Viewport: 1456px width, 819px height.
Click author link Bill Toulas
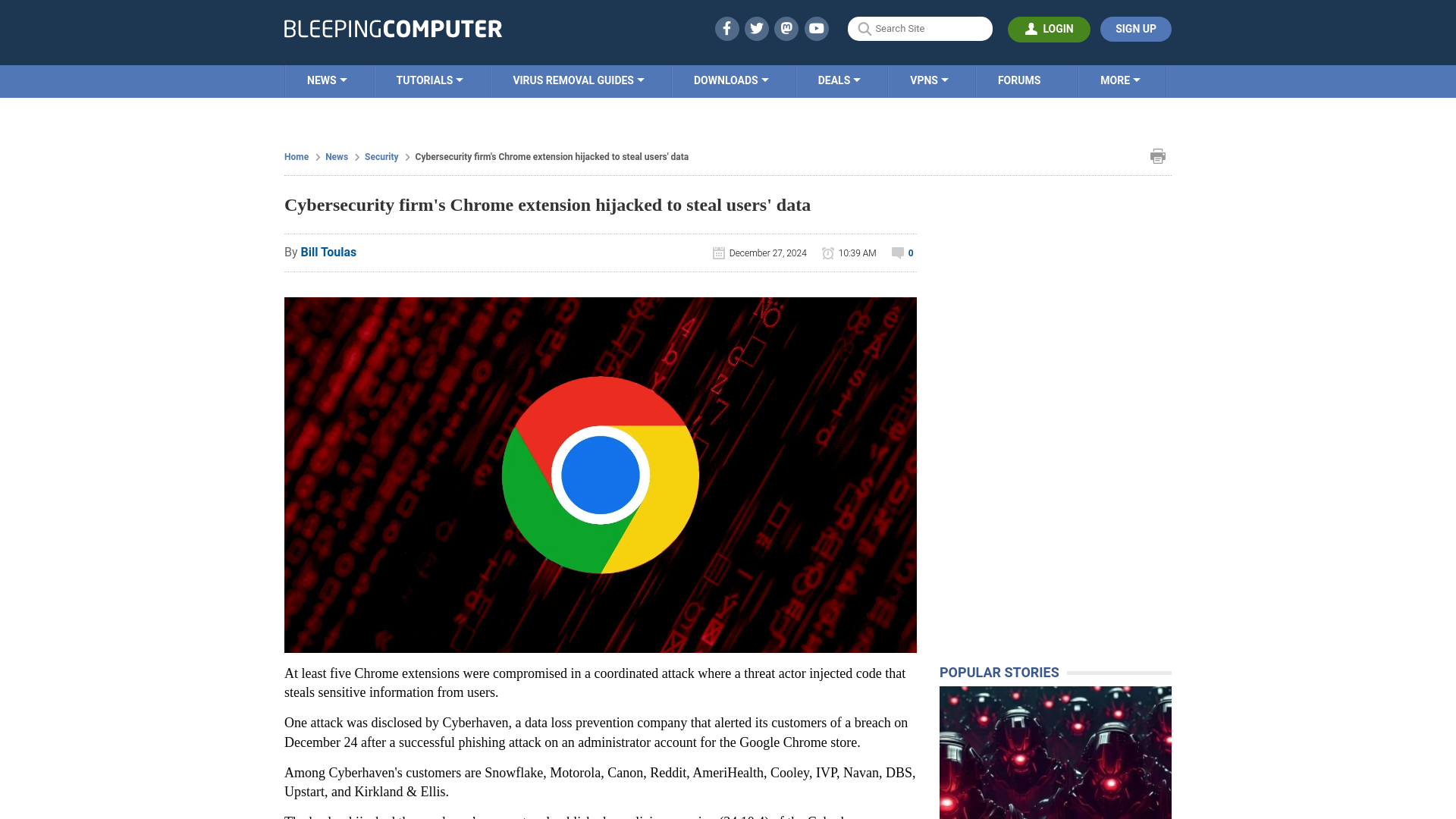point(328,252)
